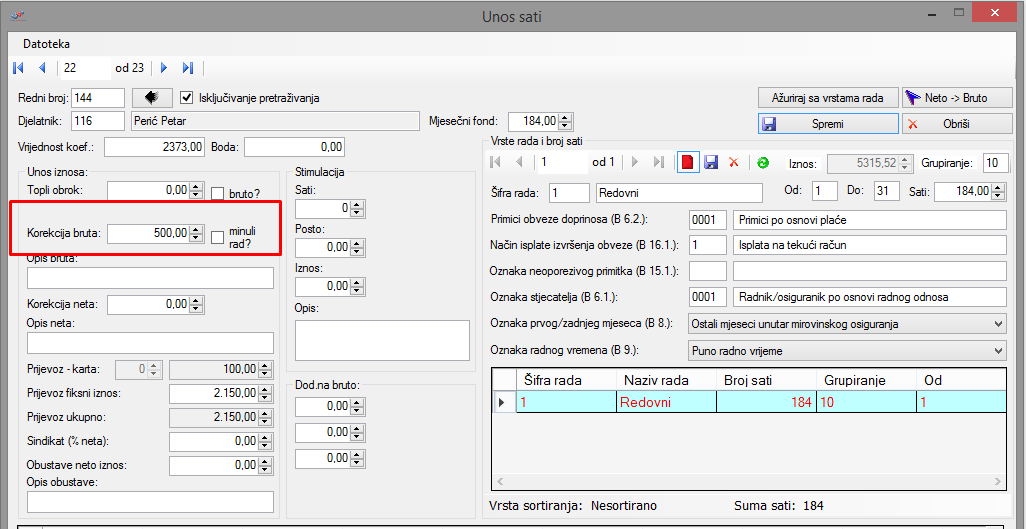Save work type row with floppy icon
The width and height of the screenshot is (1026, 529).
(711, 162)
